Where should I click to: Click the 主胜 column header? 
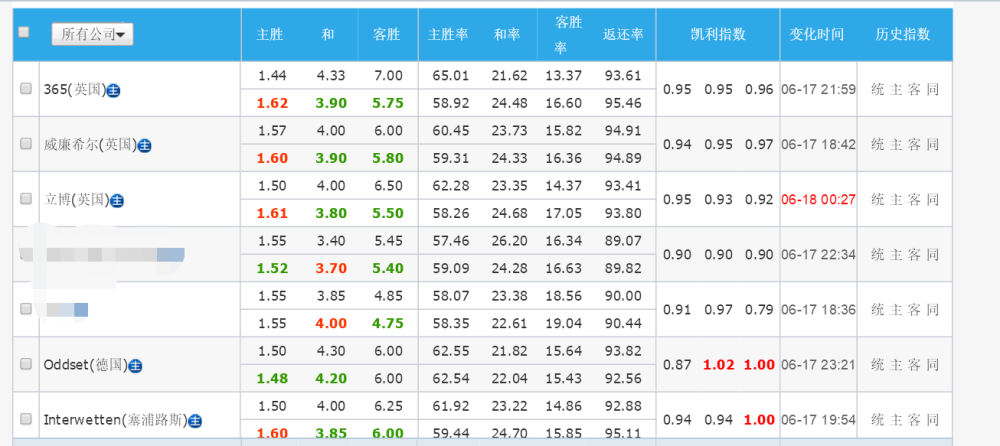[x=270, y=35]
